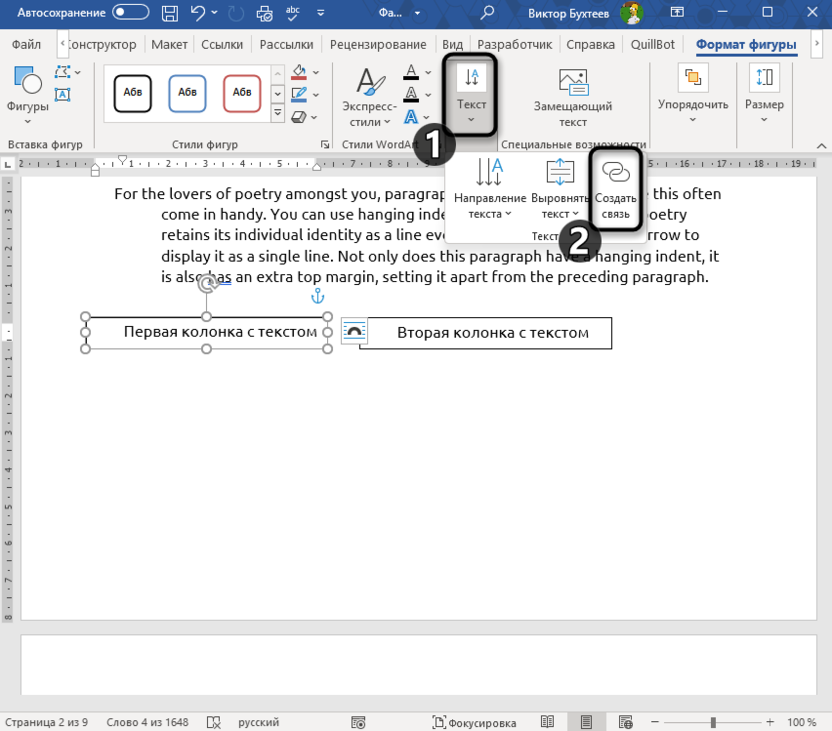Viewport: 832px width, 731px height.
Task: Switch to Web Layout view icon
Action: click(628, 722)
